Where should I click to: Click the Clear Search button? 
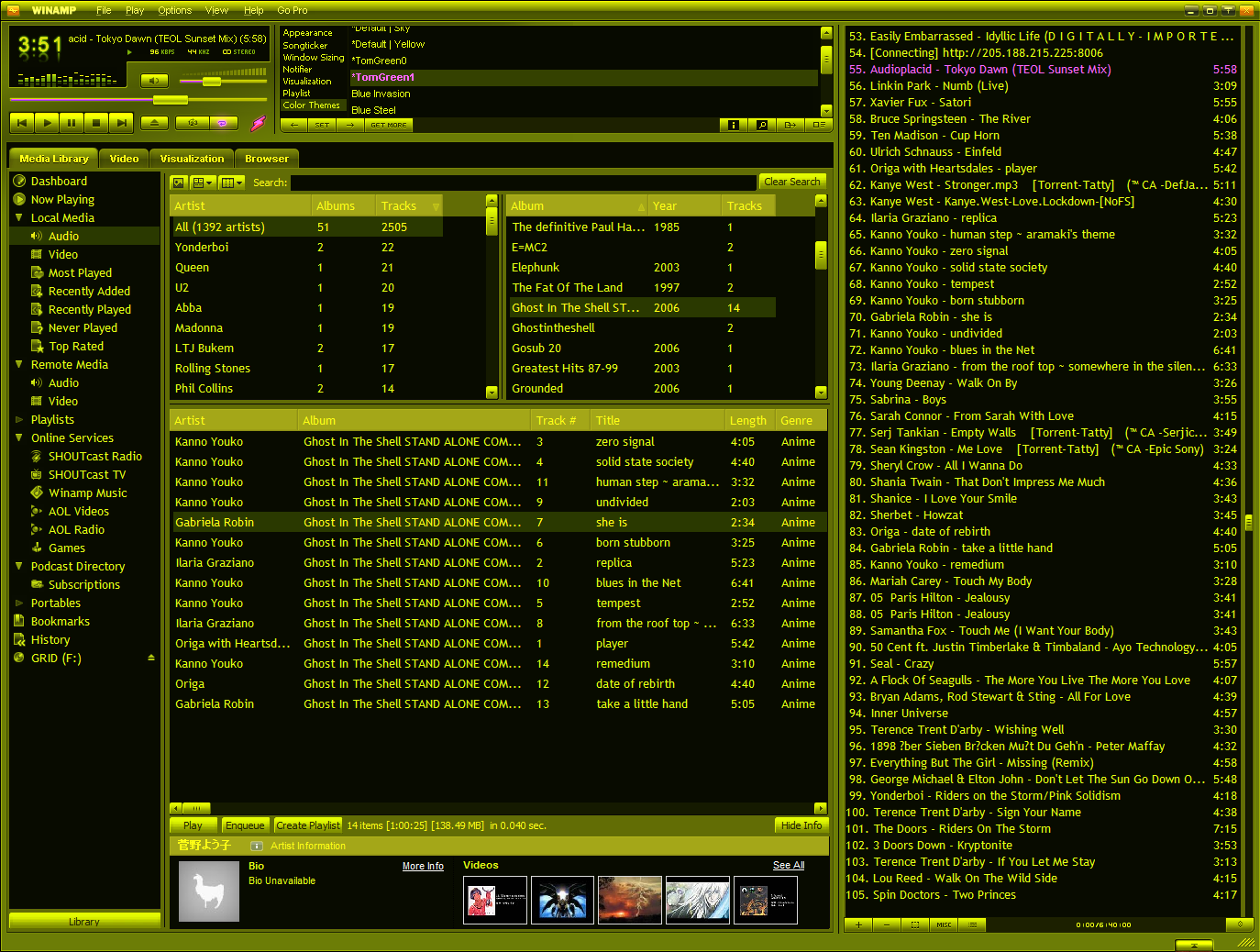click(x=792, y=182)
